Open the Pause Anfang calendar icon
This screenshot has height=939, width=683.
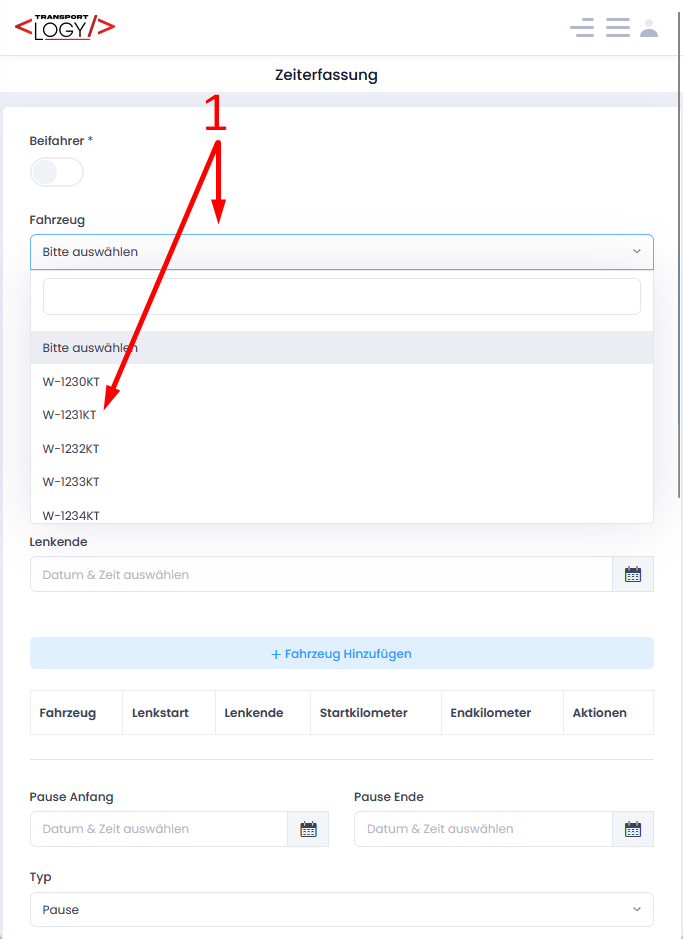click(308, 829)
